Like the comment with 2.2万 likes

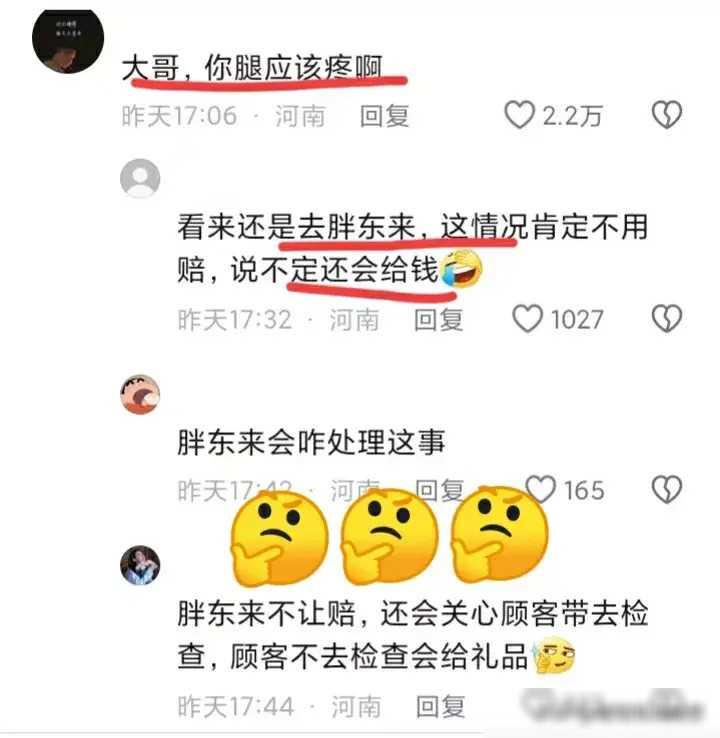click(x=520, y=114)
